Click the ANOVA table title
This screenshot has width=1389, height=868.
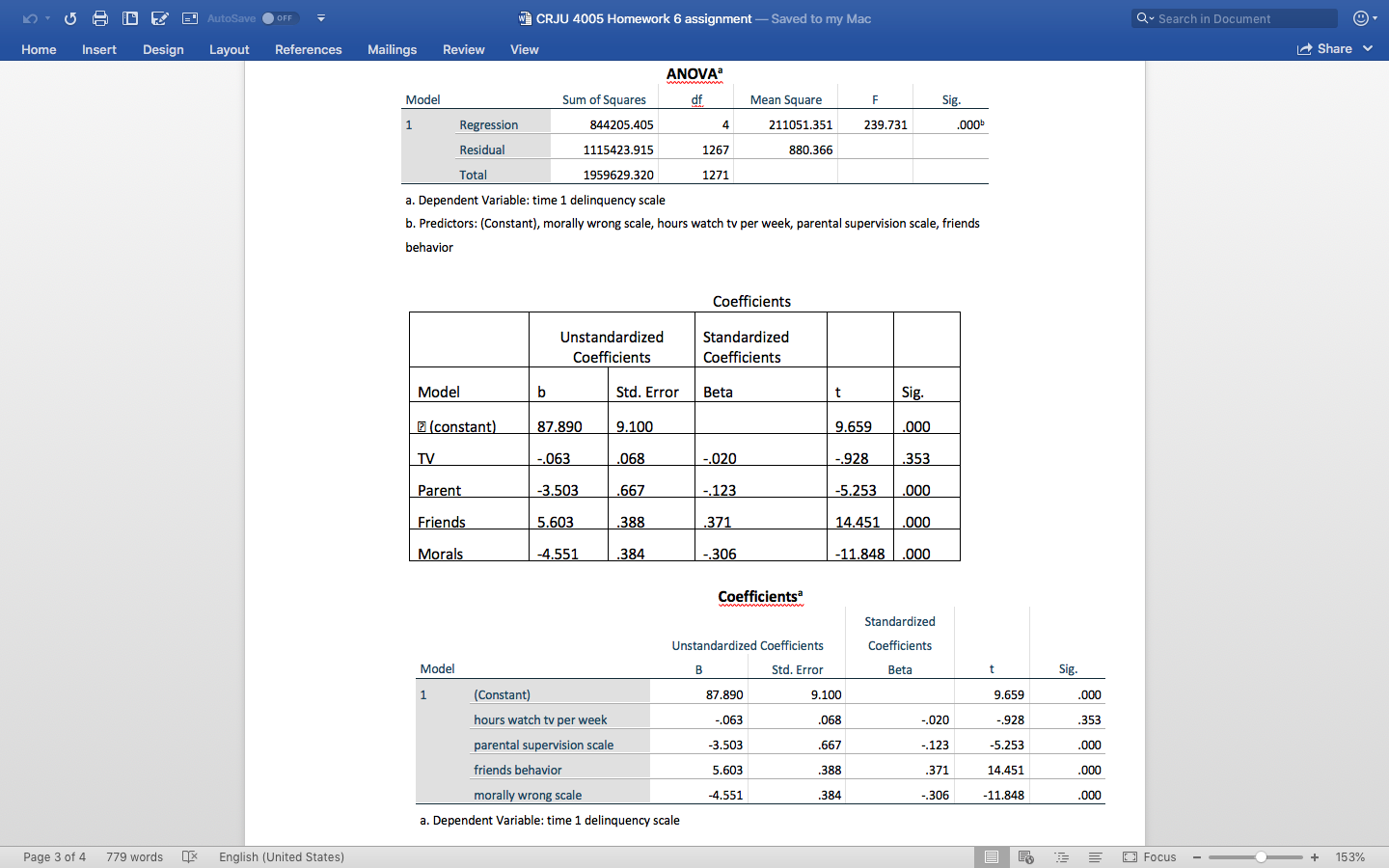[x=694, y=74]
